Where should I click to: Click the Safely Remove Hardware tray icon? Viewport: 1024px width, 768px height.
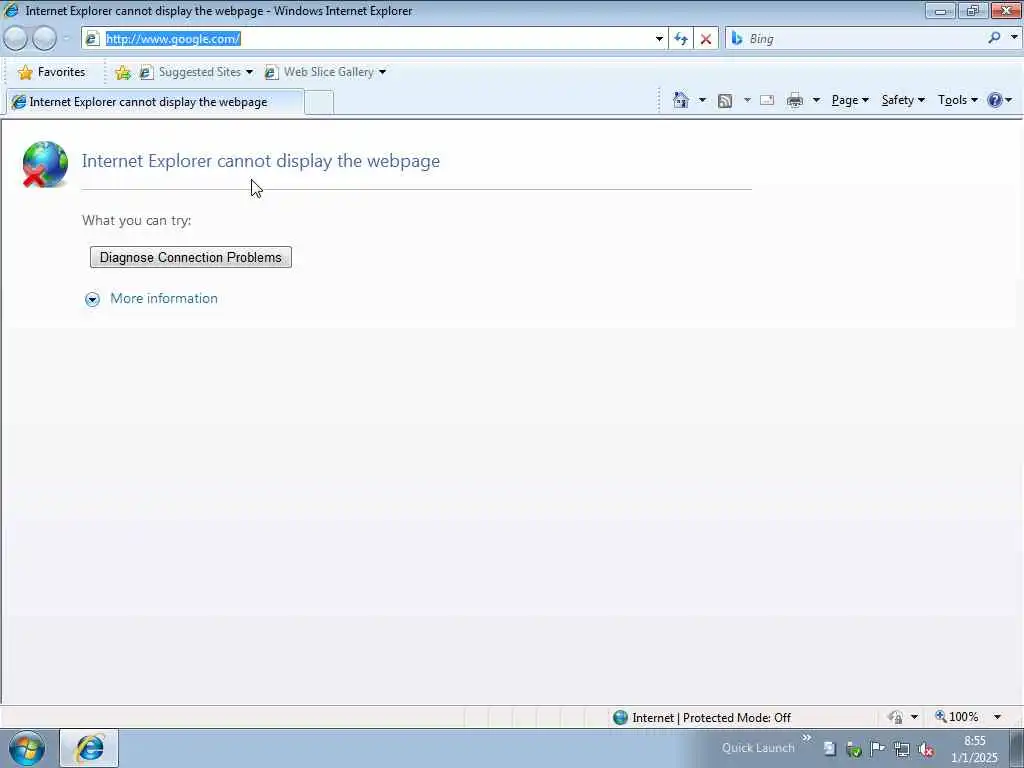click(x=854, y=749)
